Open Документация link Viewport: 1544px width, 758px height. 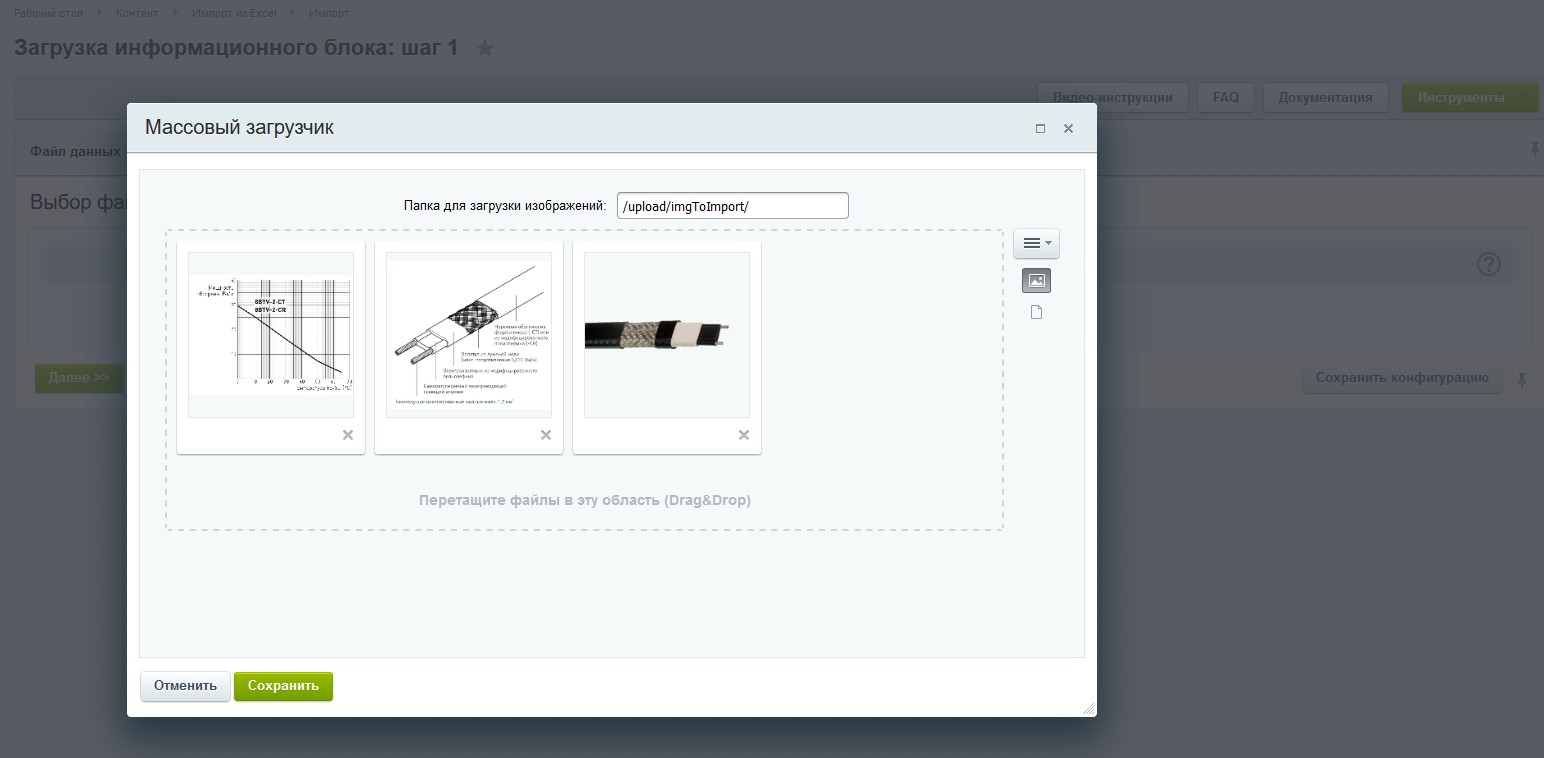coord(1325,97)
